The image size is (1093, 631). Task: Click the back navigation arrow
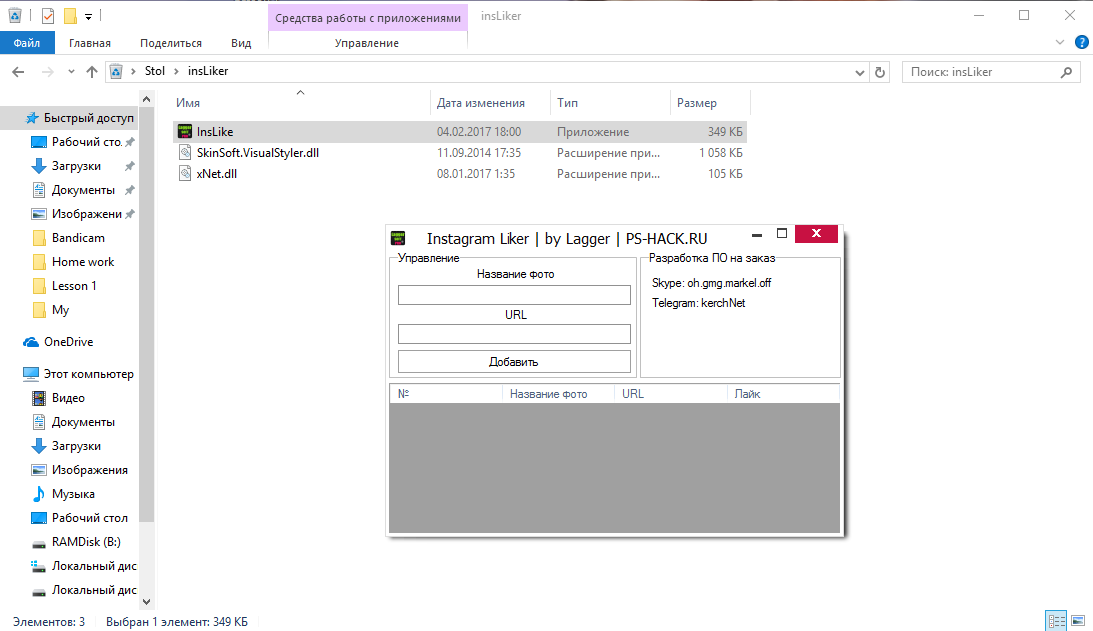(x=18, y=71)
